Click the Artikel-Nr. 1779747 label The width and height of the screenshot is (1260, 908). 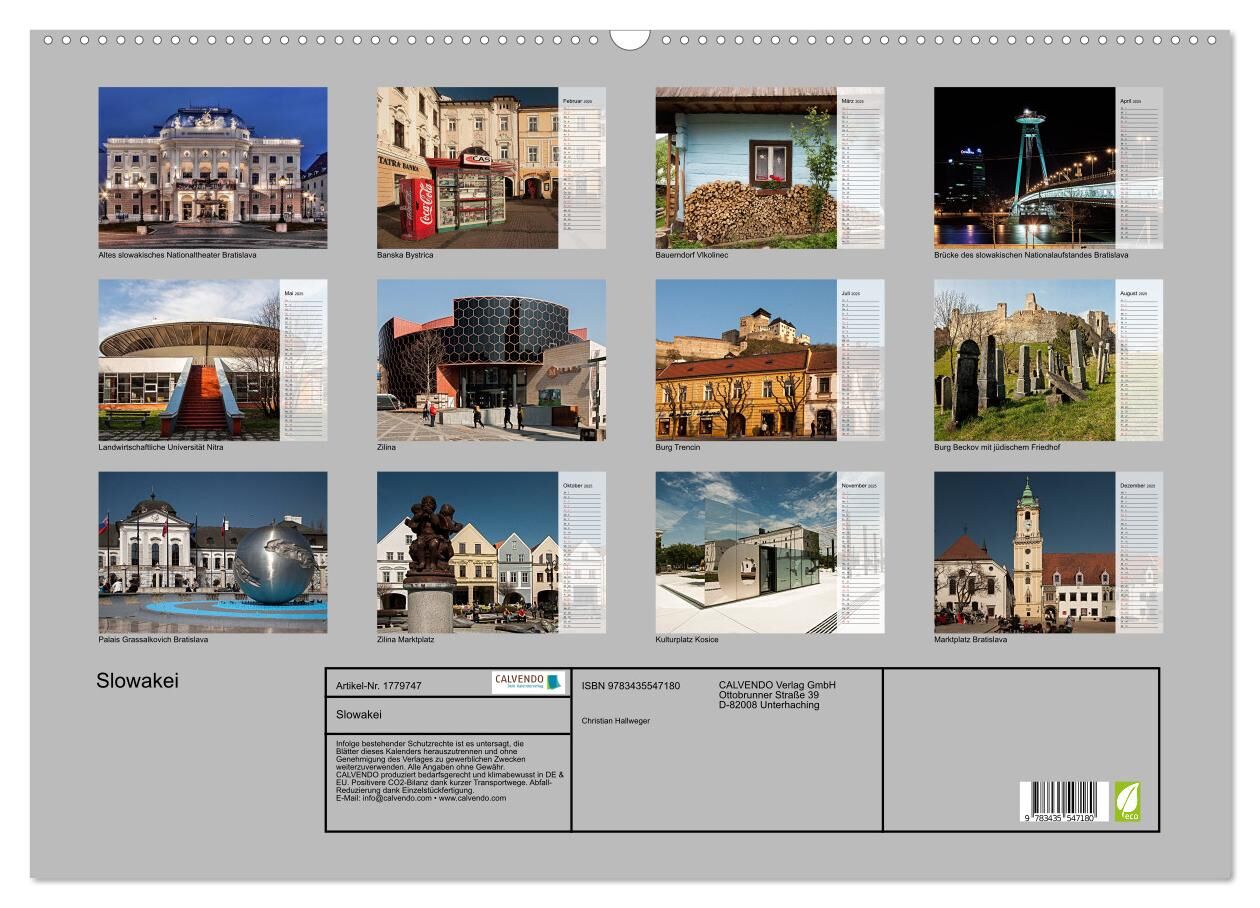pos(379,686)
